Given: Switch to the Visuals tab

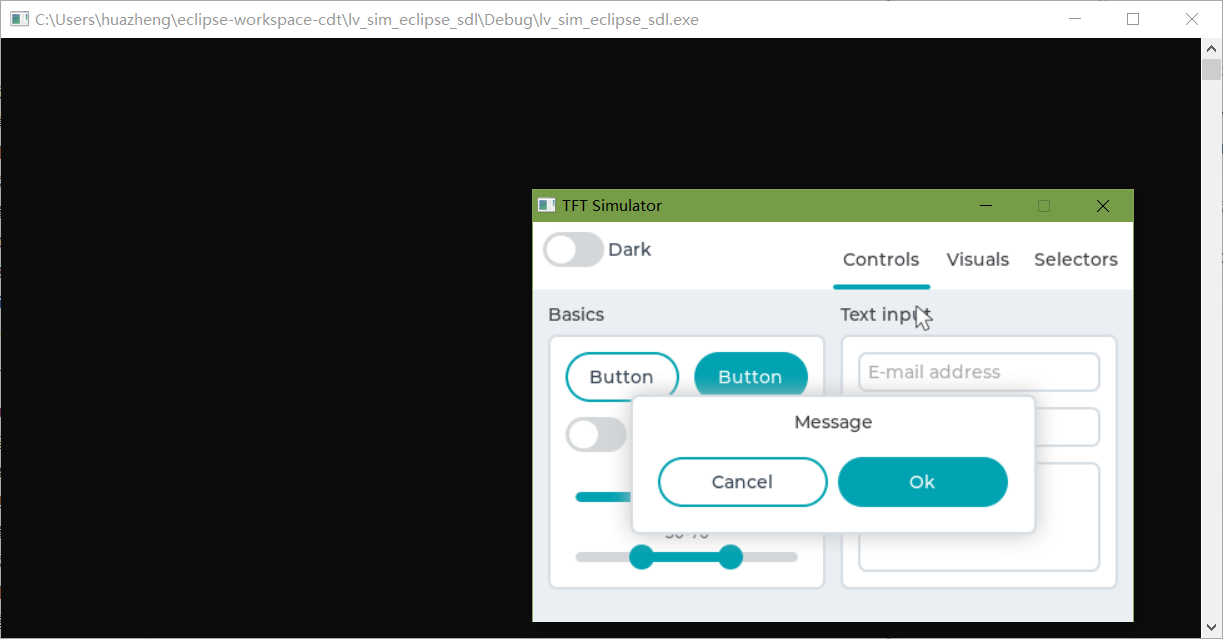Looking at the screenshot, I should coord(977,259).
